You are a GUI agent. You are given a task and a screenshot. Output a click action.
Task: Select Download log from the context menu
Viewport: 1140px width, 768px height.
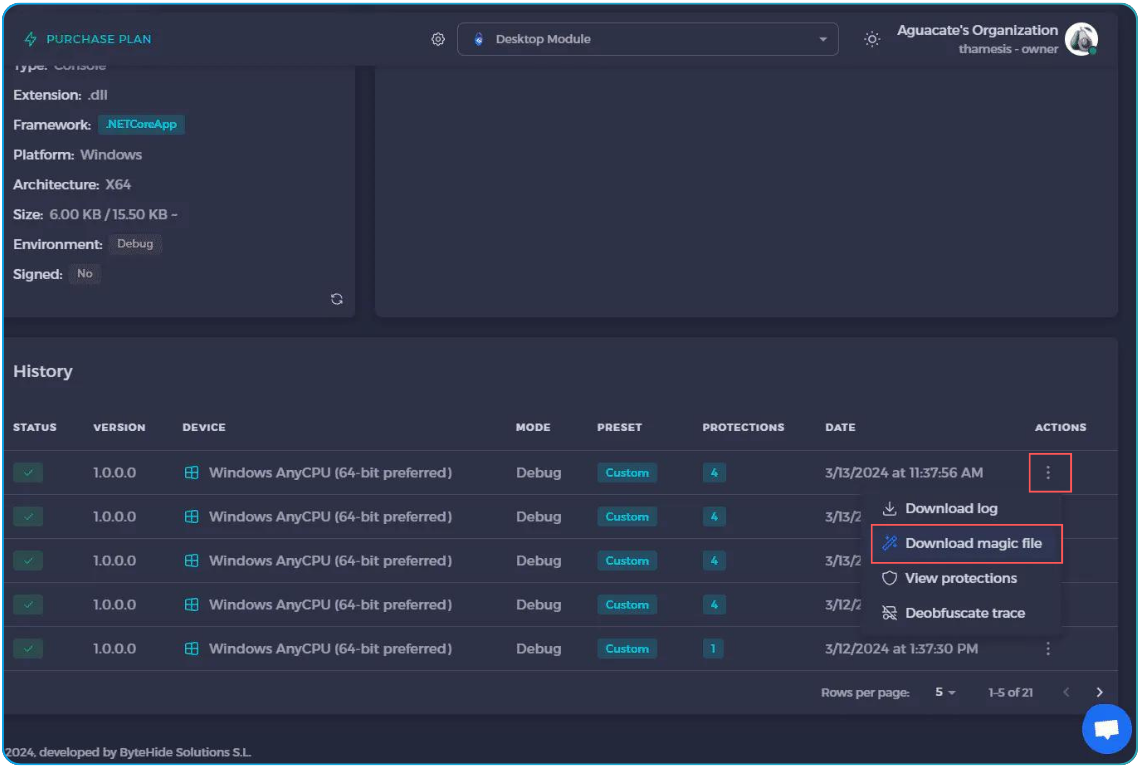coord(950,508)
